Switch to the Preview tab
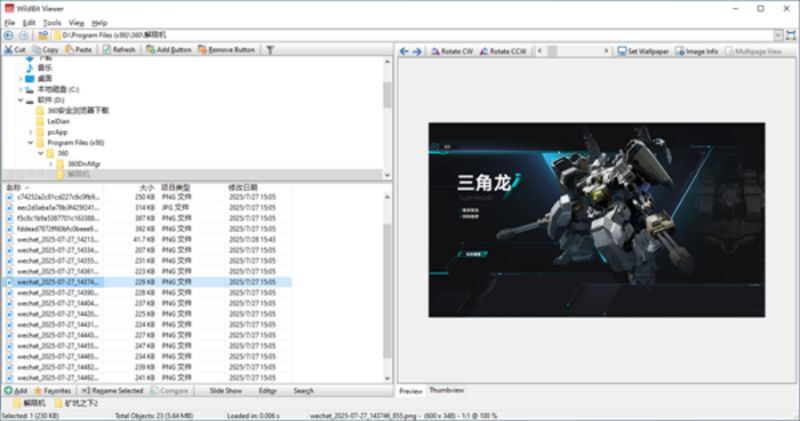 [x=411, y=391]
